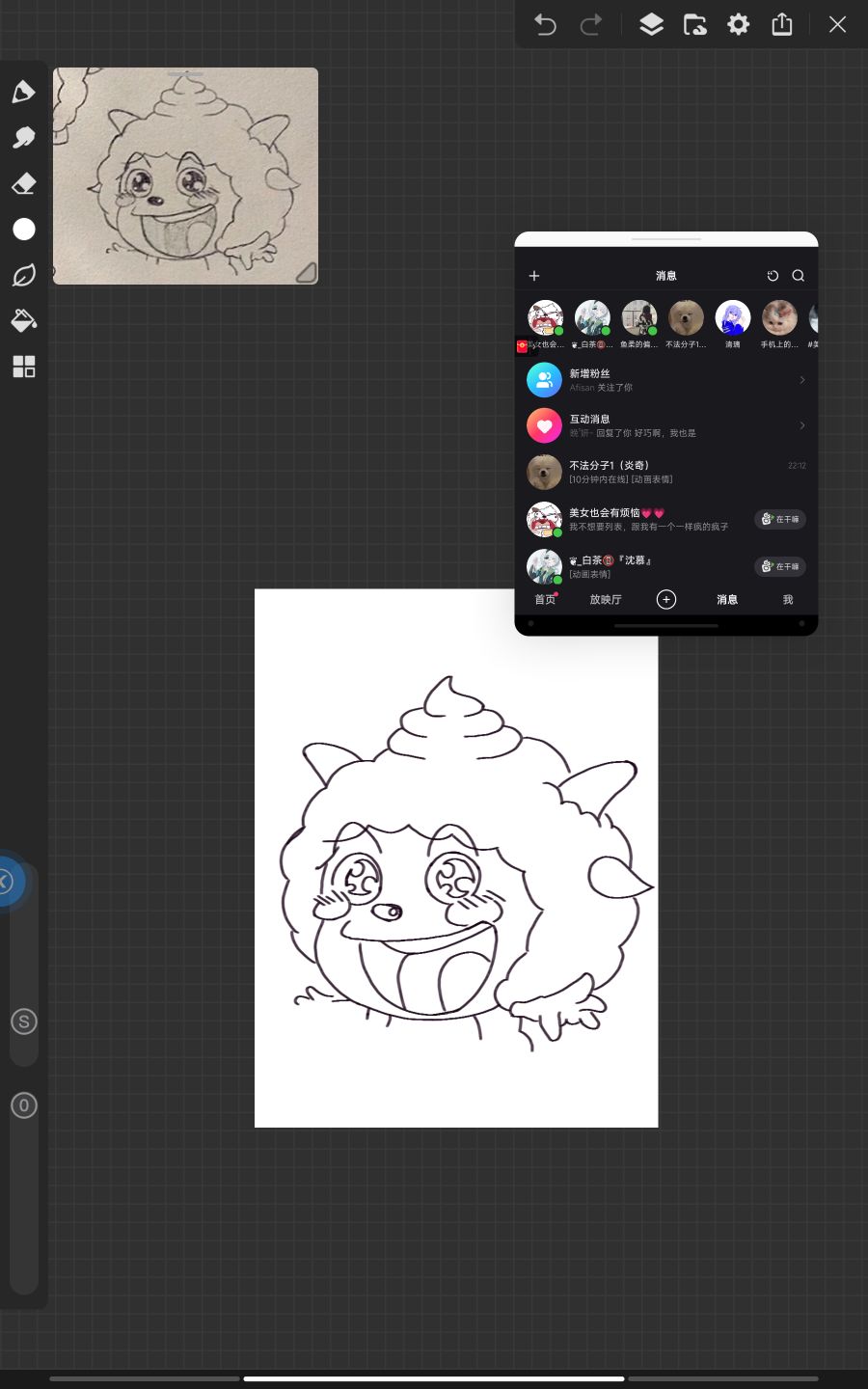The image size is (868, 1389).
Task: Switch to 首页 tab
Action: [x=546, y=600]
